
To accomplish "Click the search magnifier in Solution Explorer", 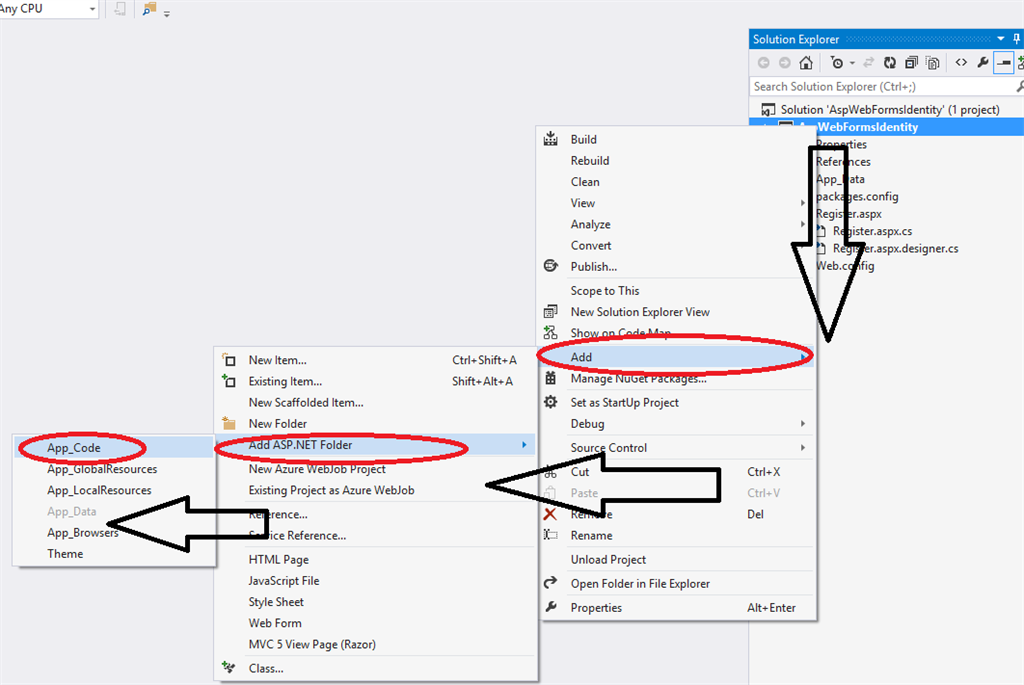I will point(1020,86).
